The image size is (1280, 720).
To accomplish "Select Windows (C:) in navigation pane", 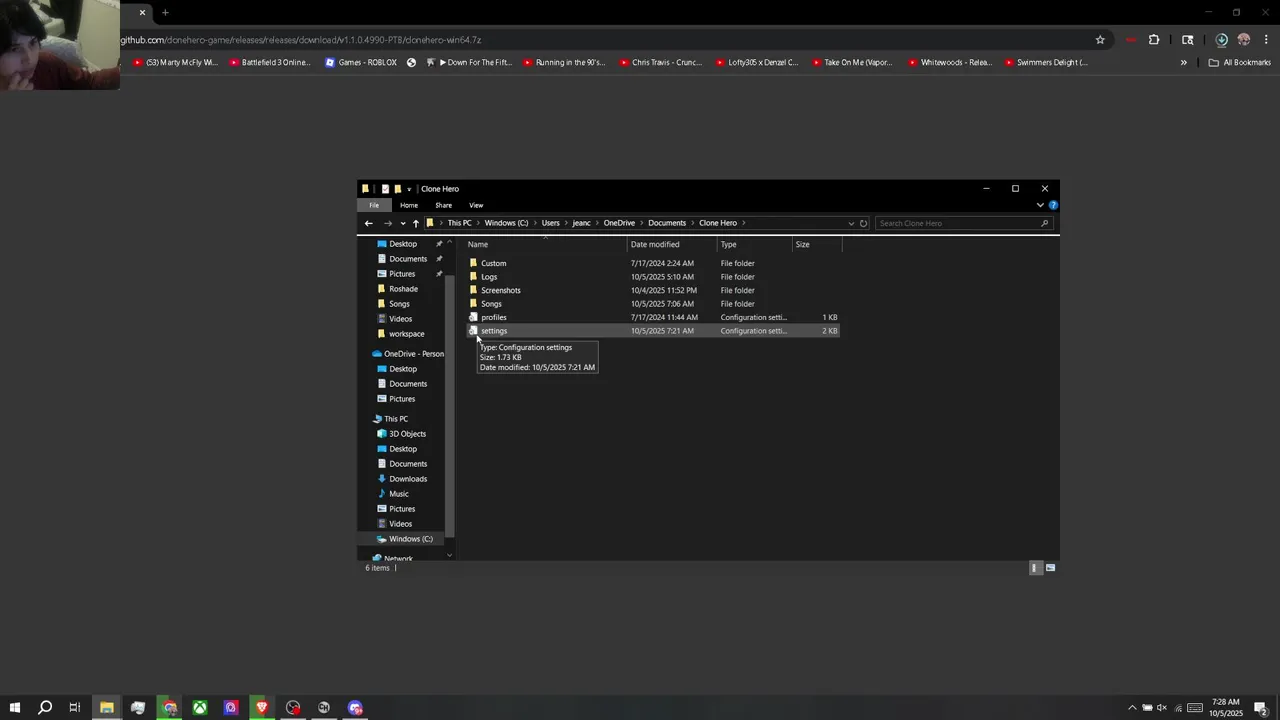I will (410, 539).
